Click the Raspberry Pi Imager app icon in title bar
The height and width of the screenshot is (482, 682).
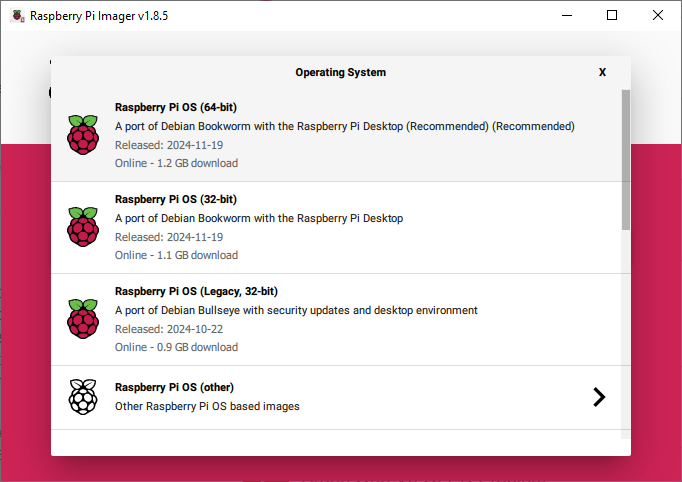click(x=17, y=16)
